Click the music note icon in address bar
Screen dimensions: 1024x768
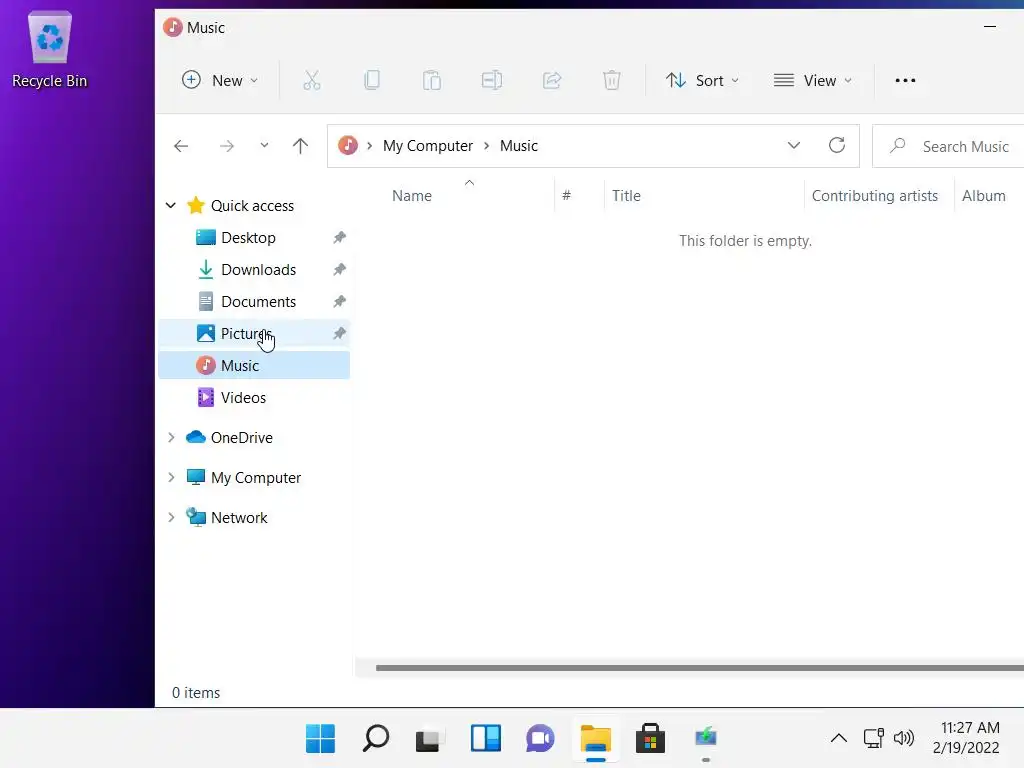point(348,146)
